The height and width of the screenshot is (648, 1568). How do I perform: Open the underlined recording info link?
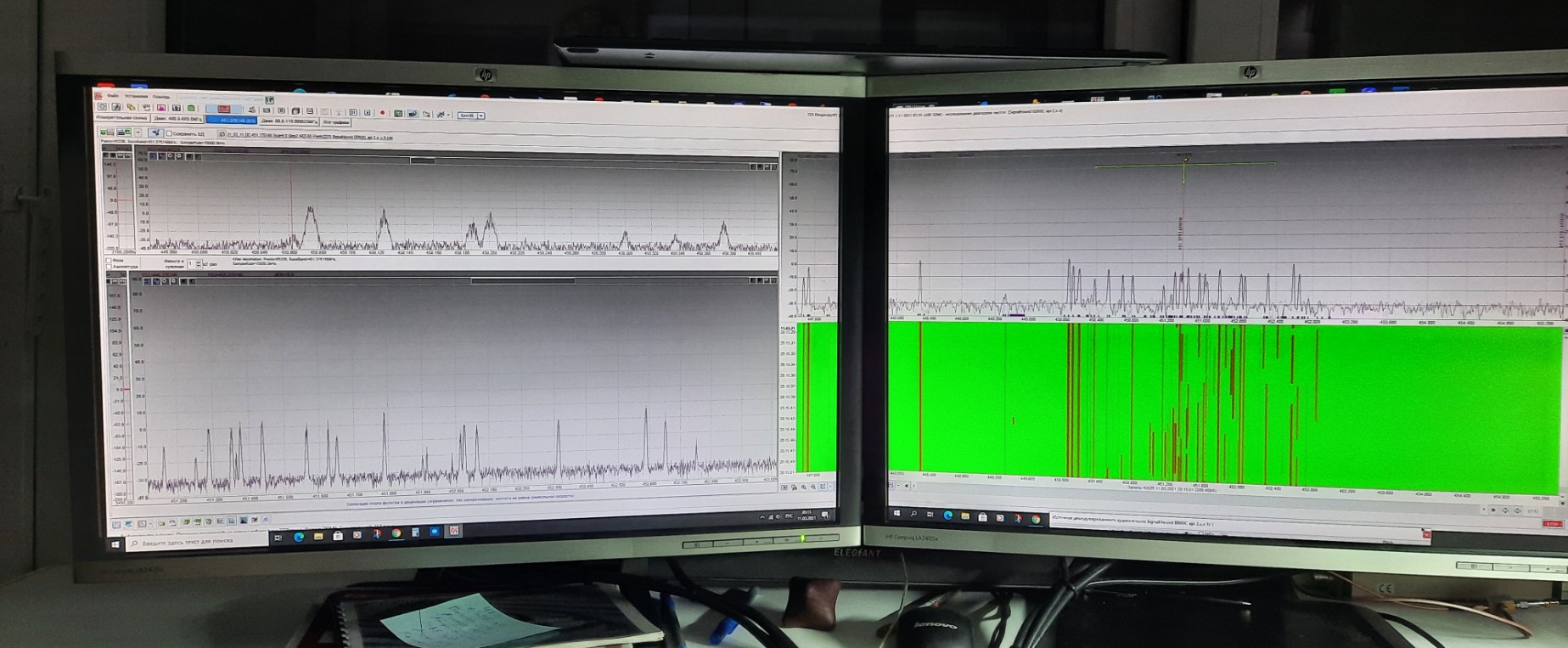[309, 137]
